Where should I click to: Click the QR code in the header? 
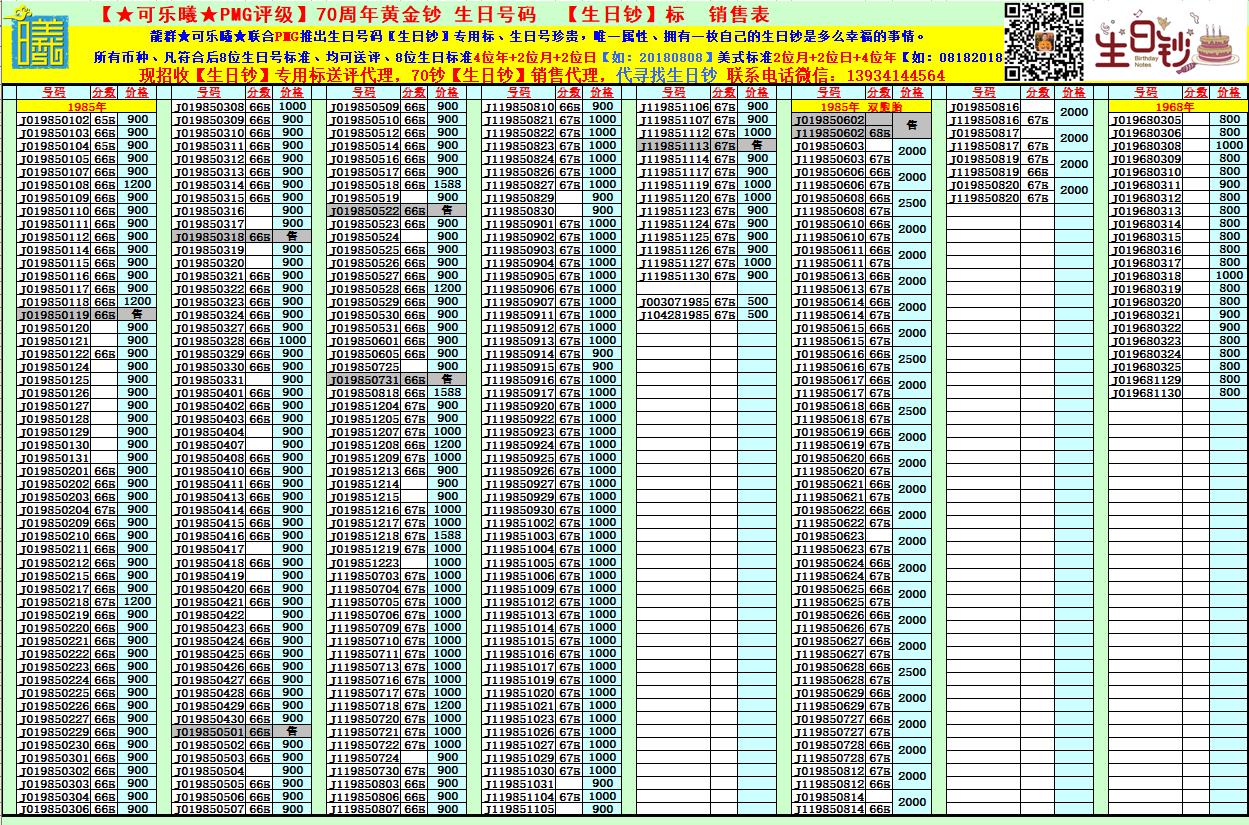point(1043,41)
